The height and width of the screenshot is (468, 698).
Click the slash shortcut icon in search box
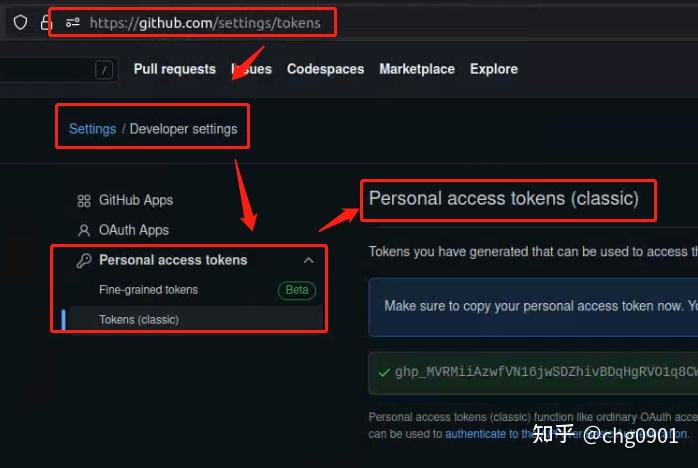pos(104,70)
